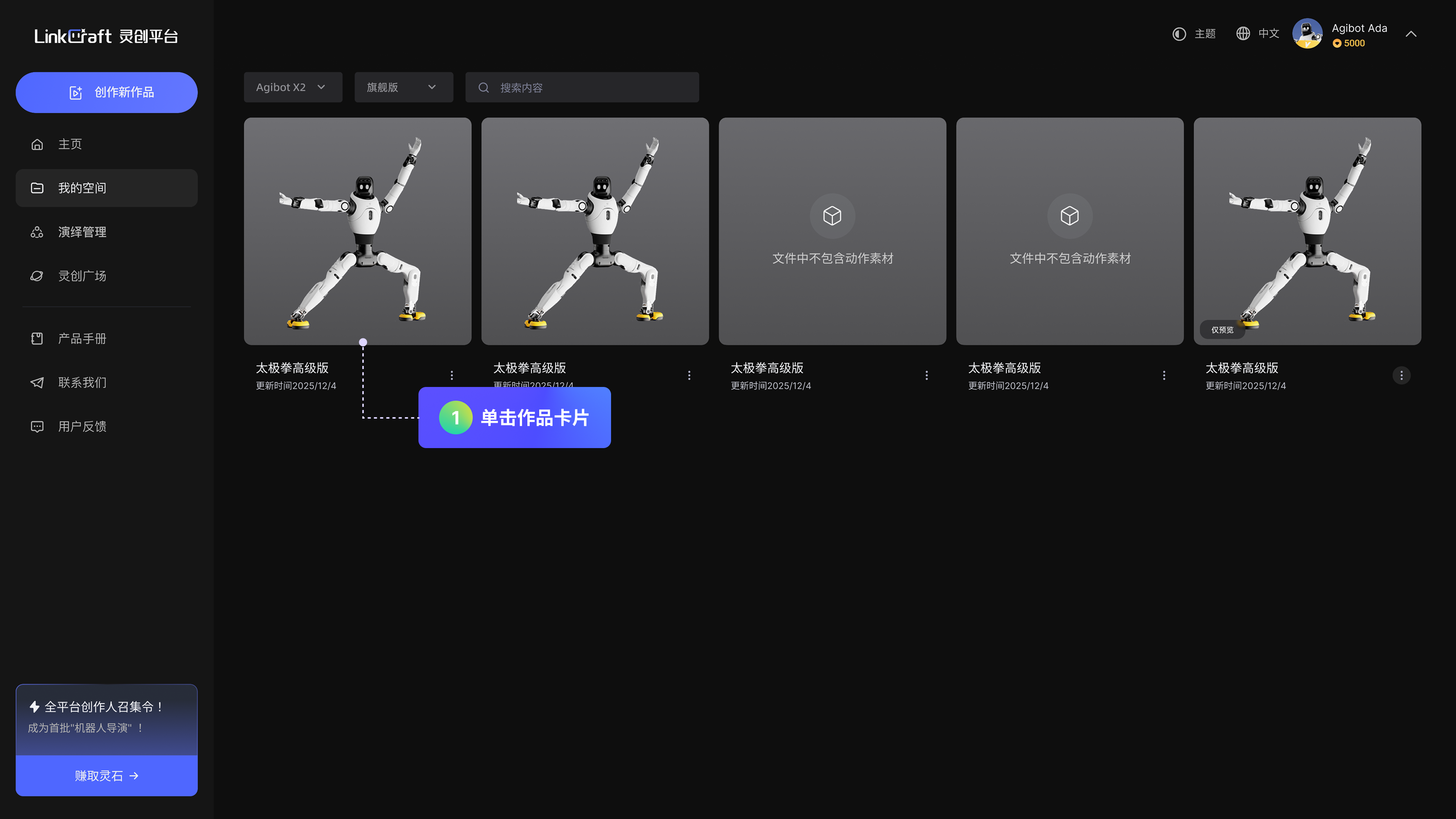
Task: Click the search magnifier icon
Action: coord(484,87)
